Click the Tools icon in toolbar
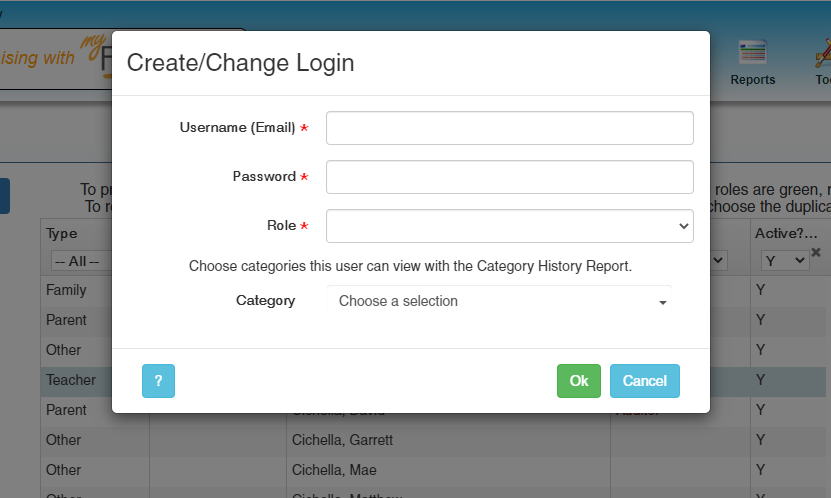This screenshot has height=498, width=831. 822,60
